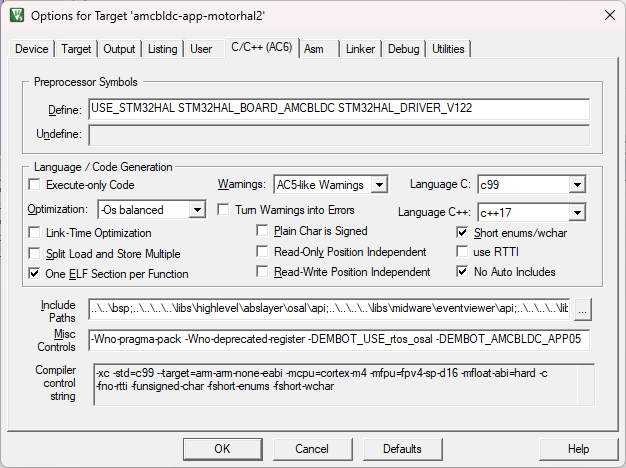Image resolution: width=626 pixels, height=468 pixels.
Task: Toggle the use RTTI checkbox
Action: pos(462,252)
